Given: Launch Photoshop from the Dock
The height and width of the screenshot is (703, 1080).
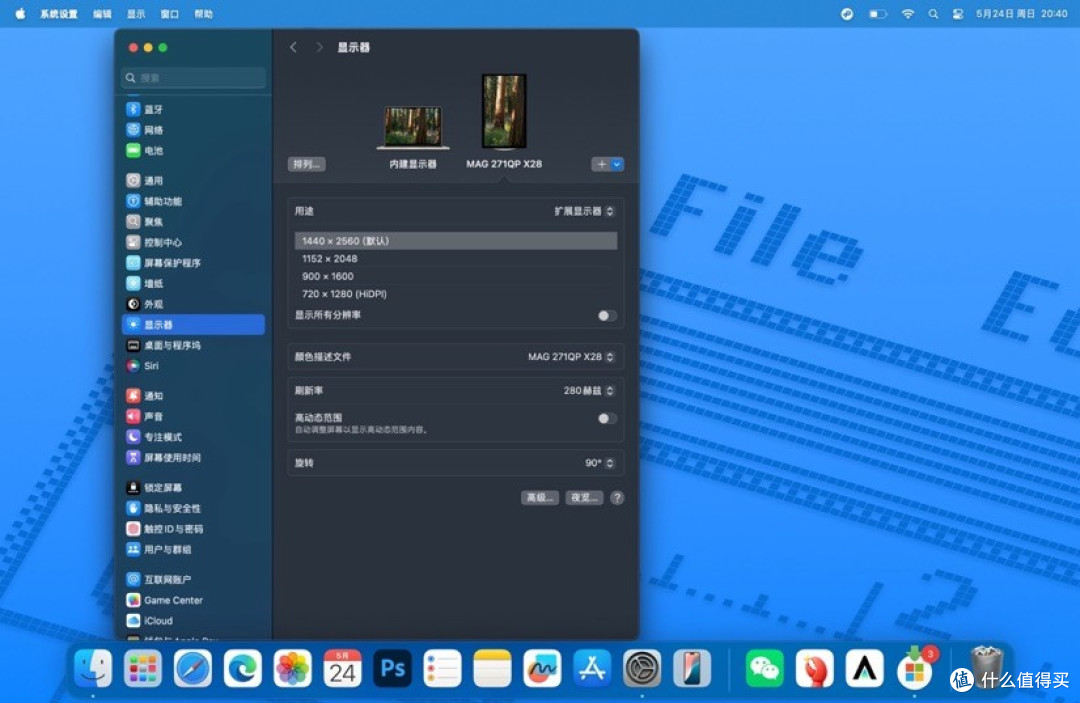Looking at the screenshot, I should pos(393,668).
